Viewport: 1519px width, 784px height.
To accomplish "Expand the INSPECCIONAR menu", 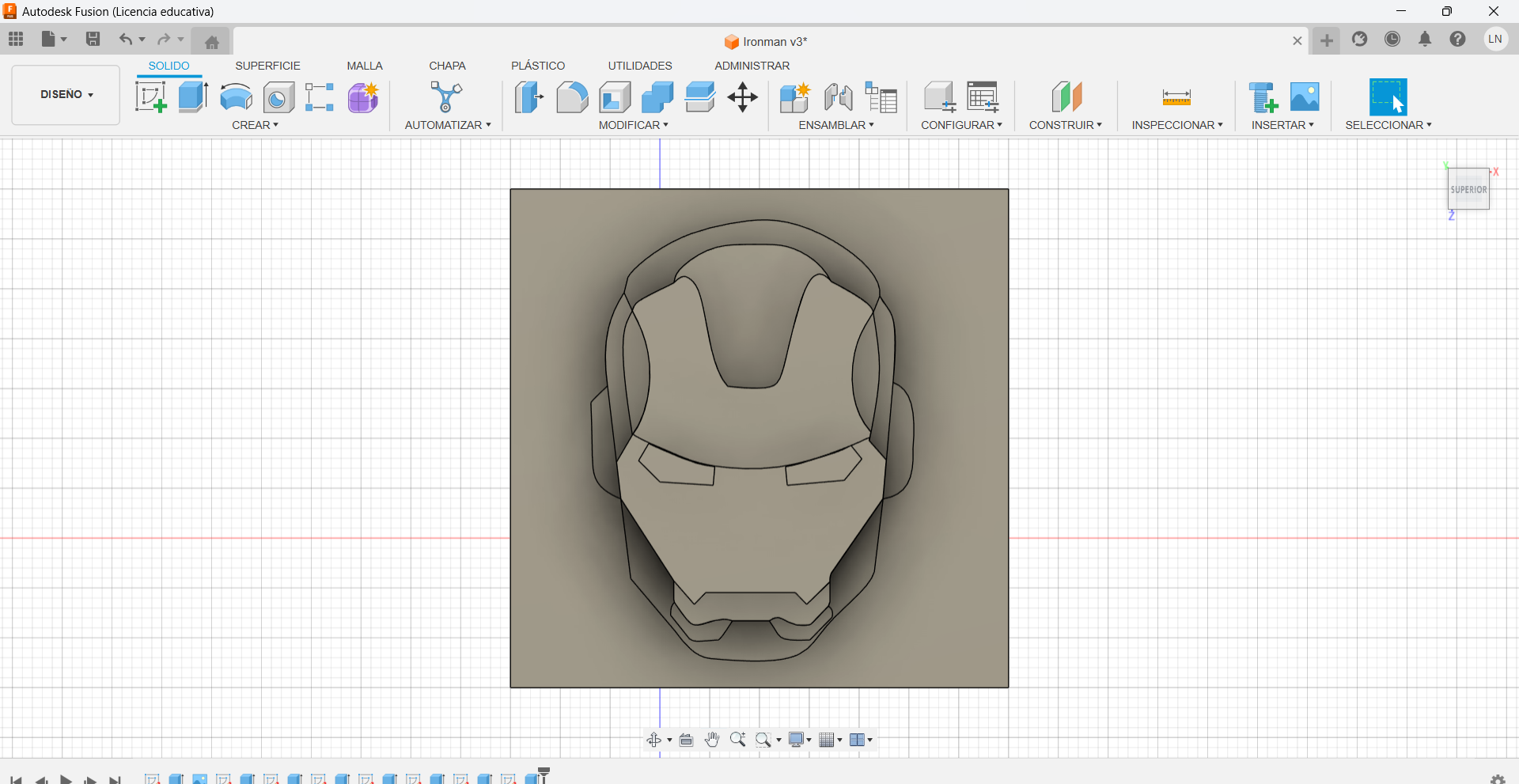I will pos(1177,125).
